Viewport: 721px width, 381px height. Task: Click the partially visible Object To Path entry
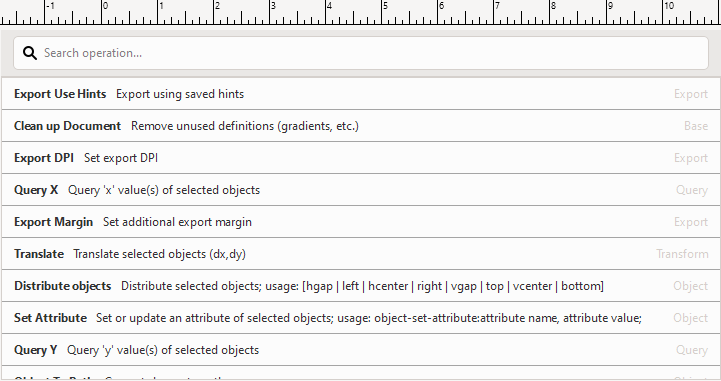click(x=361, y=374)
